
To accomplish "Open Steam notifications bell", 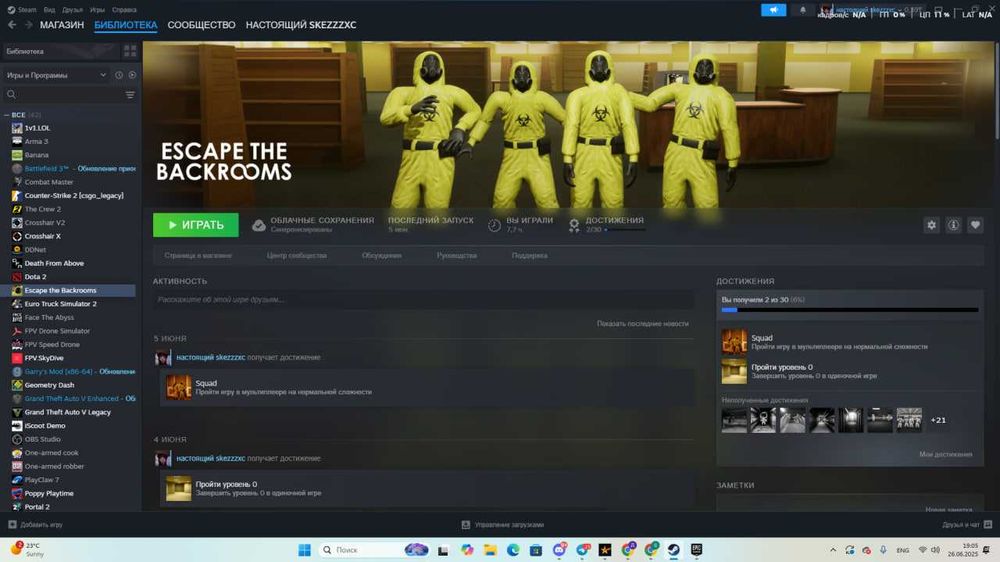I will pos(802,10).
